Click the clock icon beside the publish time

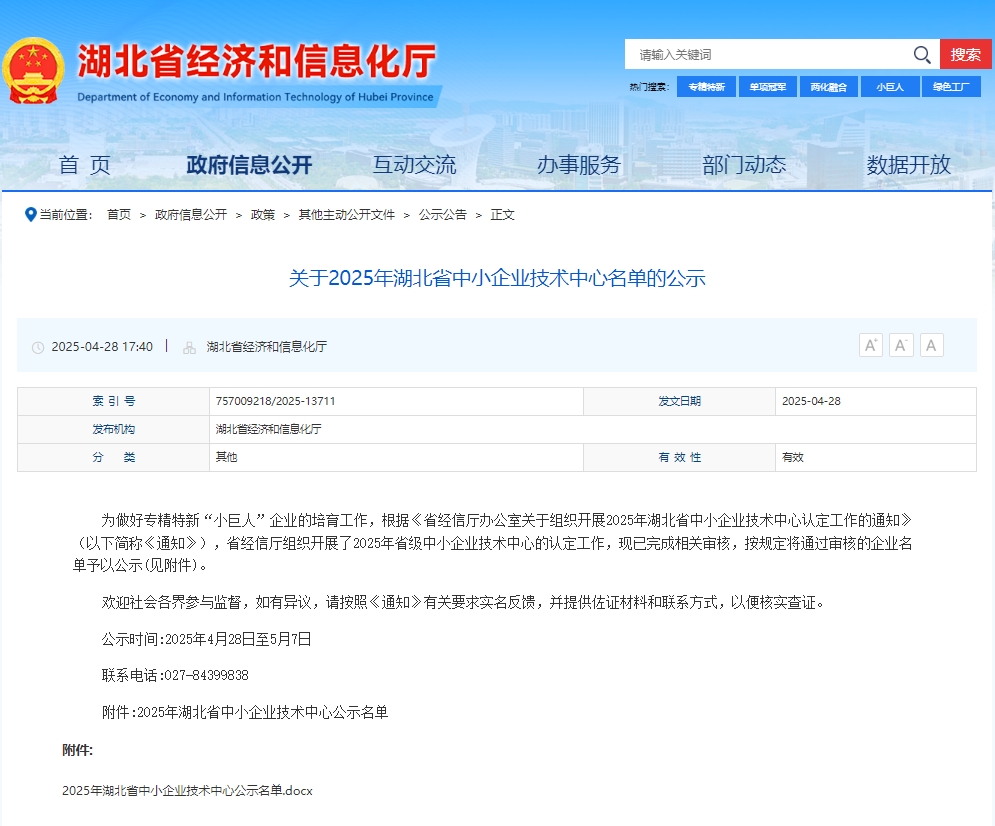coord(37,346)
